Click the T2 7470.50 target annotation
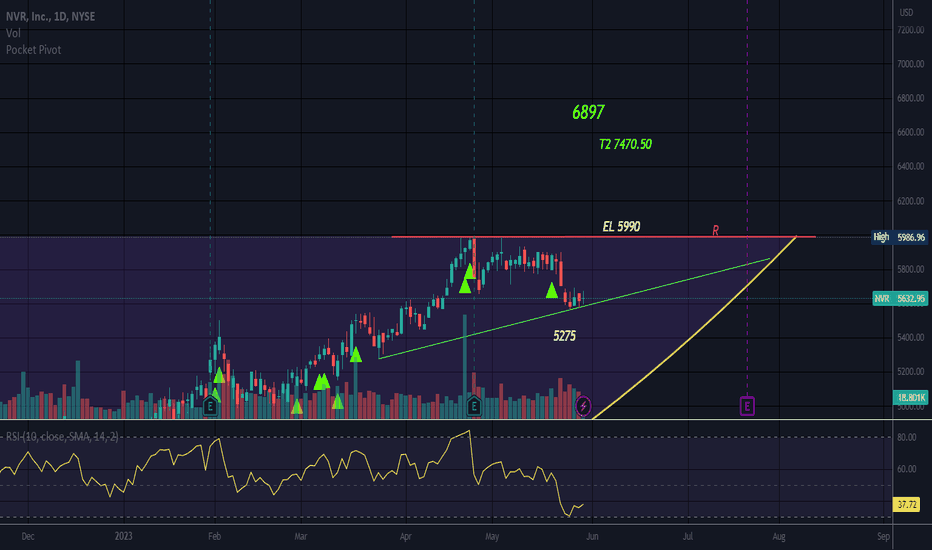The height and width of the screenshot is (550, 932). [625, 144]
